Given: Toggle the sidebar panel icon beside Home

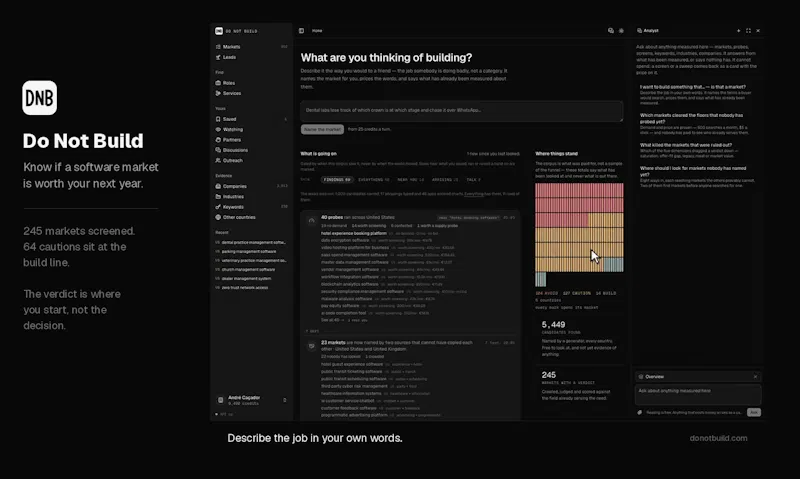Looking at the screenshot, I should coord(302,31).
